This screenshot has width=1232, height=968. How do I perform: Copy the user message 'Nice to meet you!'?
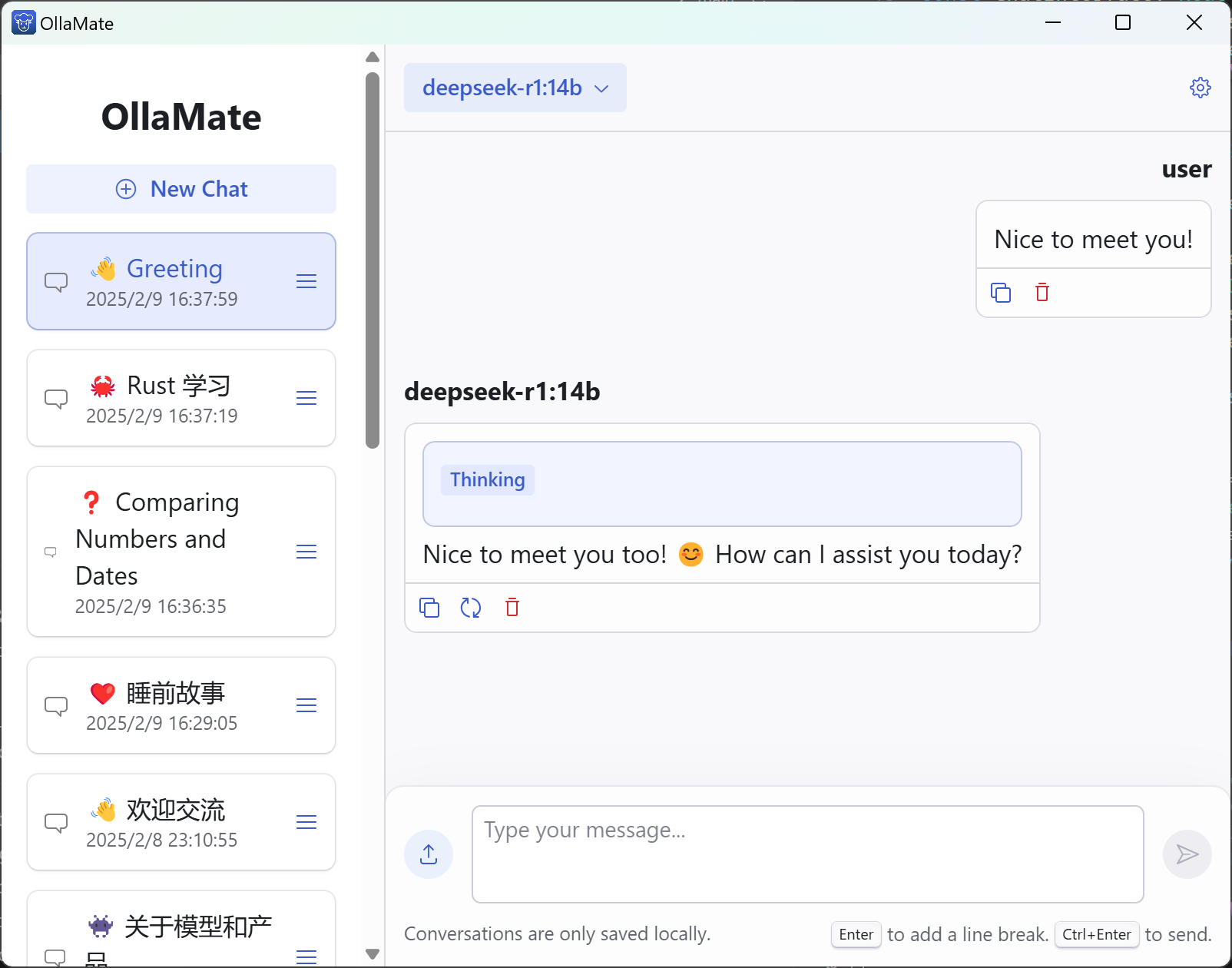click(1001, 293)
